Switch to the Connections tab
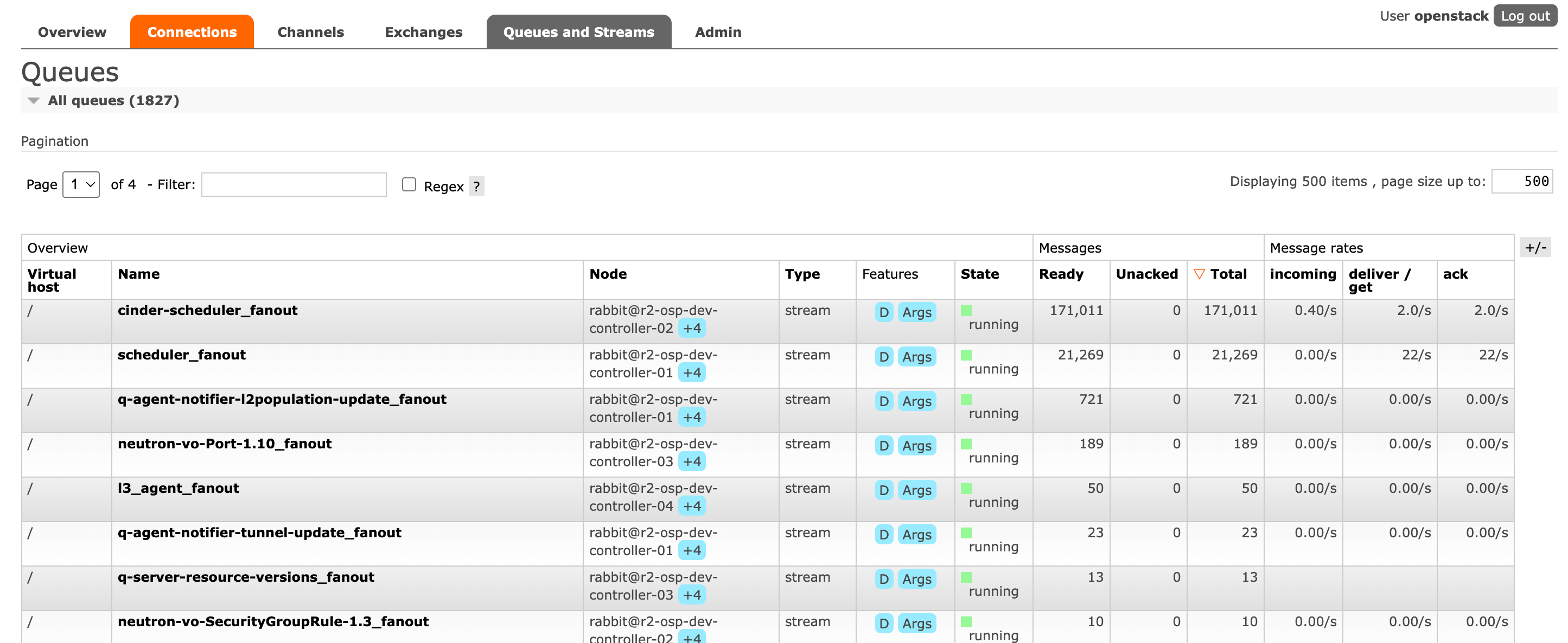The width and height of the screenshot is (1568, 643). pos(192,32)
